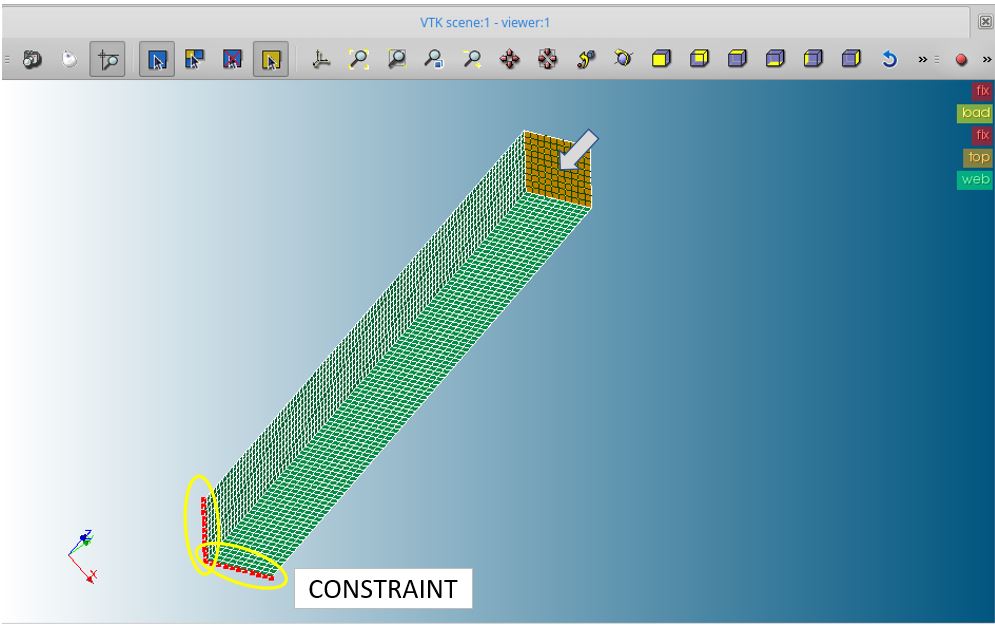Viewport: 995px width, 627px height.
Task: Activate the Panning four-arrows tool
Action: click(x=510, y=60)
